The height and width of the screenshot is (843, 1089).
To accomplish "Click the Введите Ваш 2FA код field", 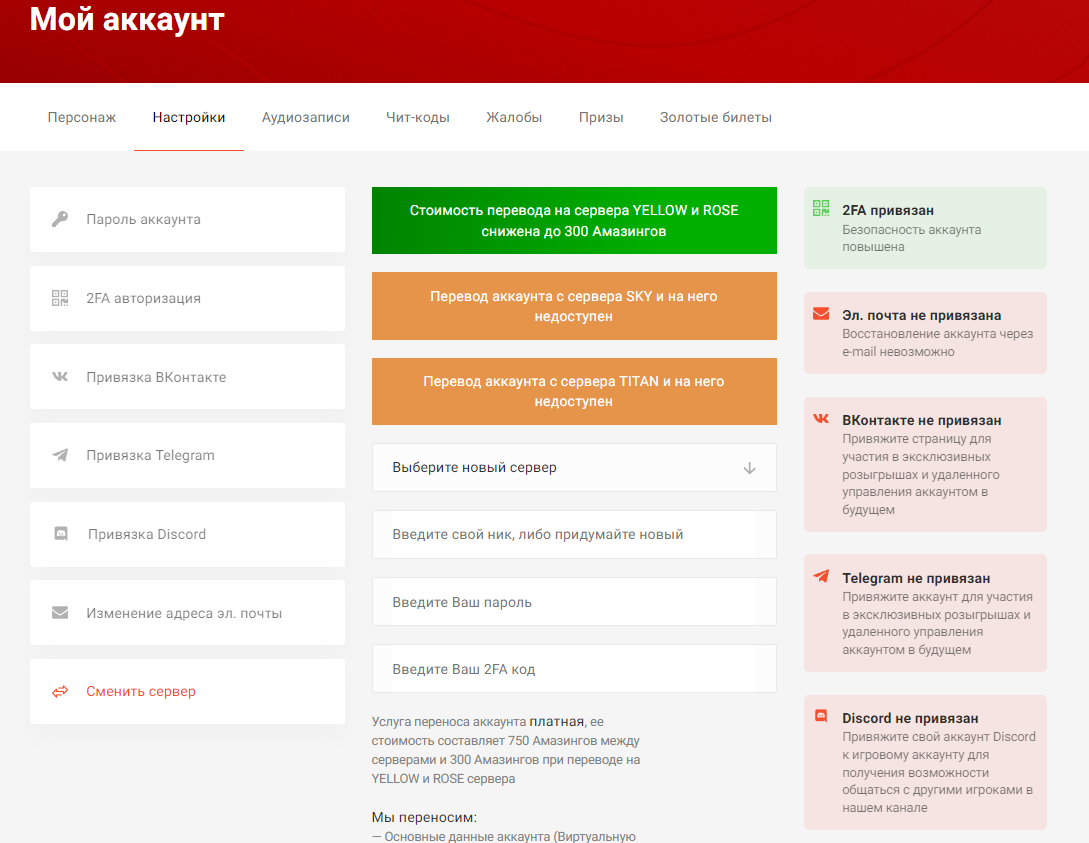I will [574, 669].
